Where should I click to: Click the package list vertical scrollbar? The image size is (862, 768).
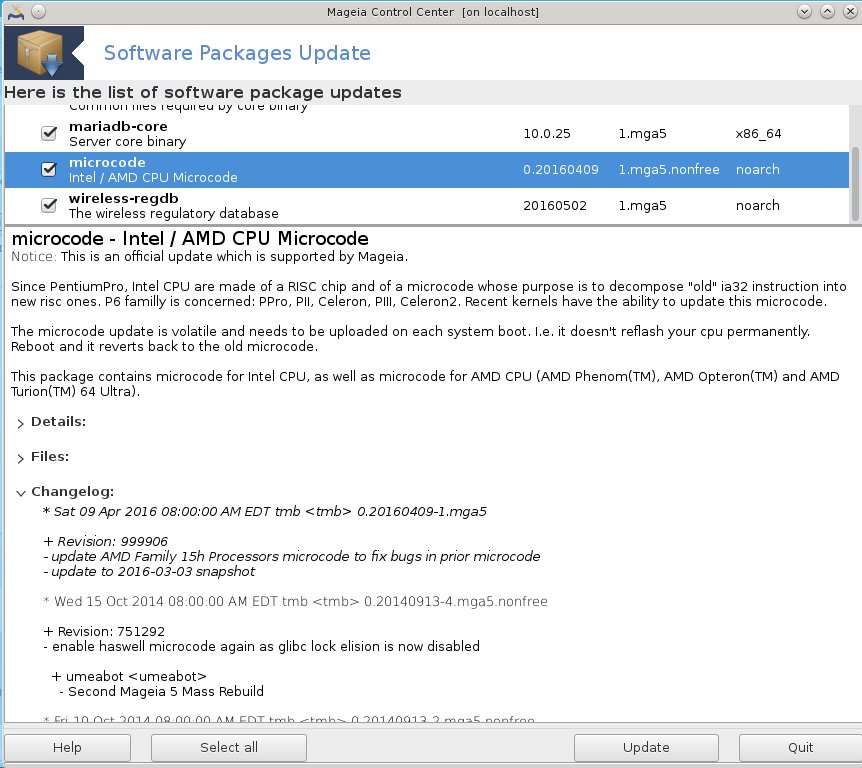(x=855, y=183)
